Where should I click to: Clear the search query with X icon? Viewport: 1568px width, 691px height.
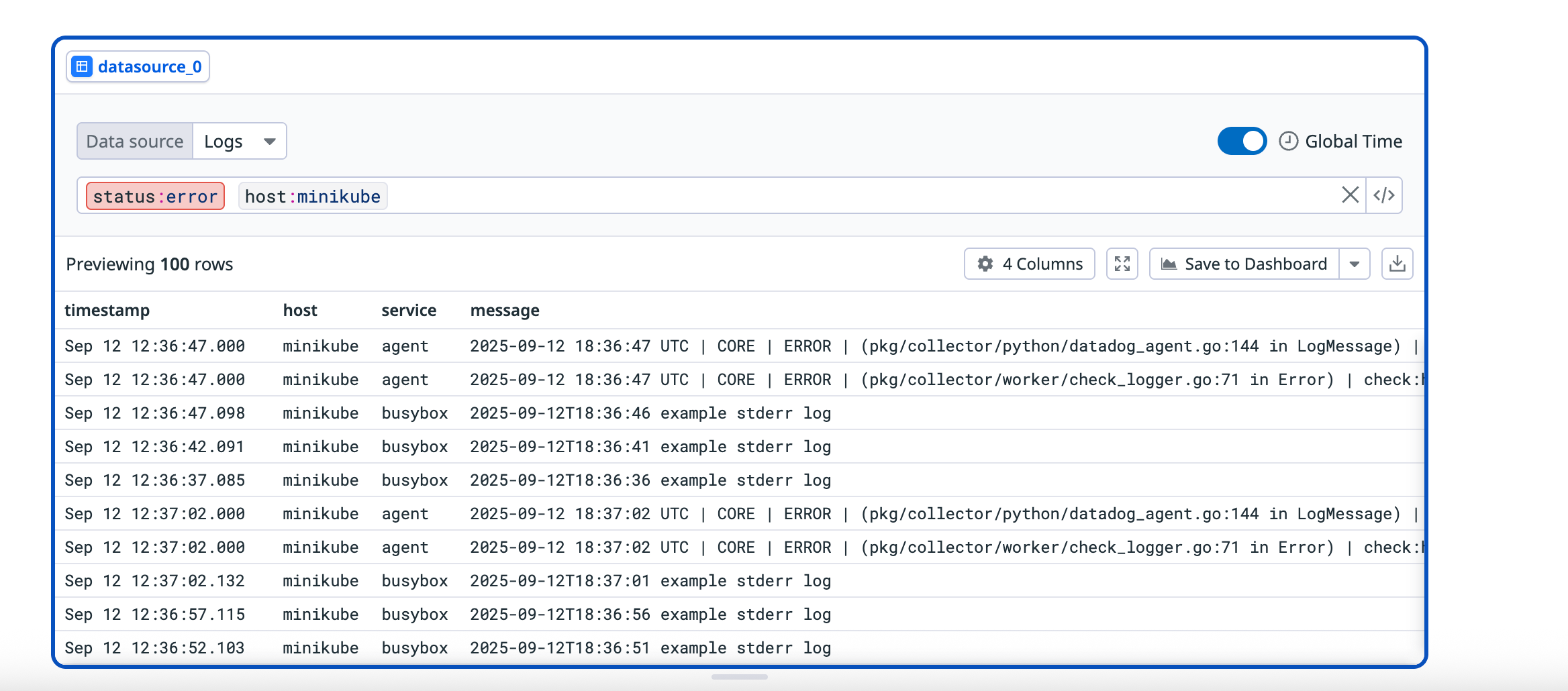(1350, 195)
